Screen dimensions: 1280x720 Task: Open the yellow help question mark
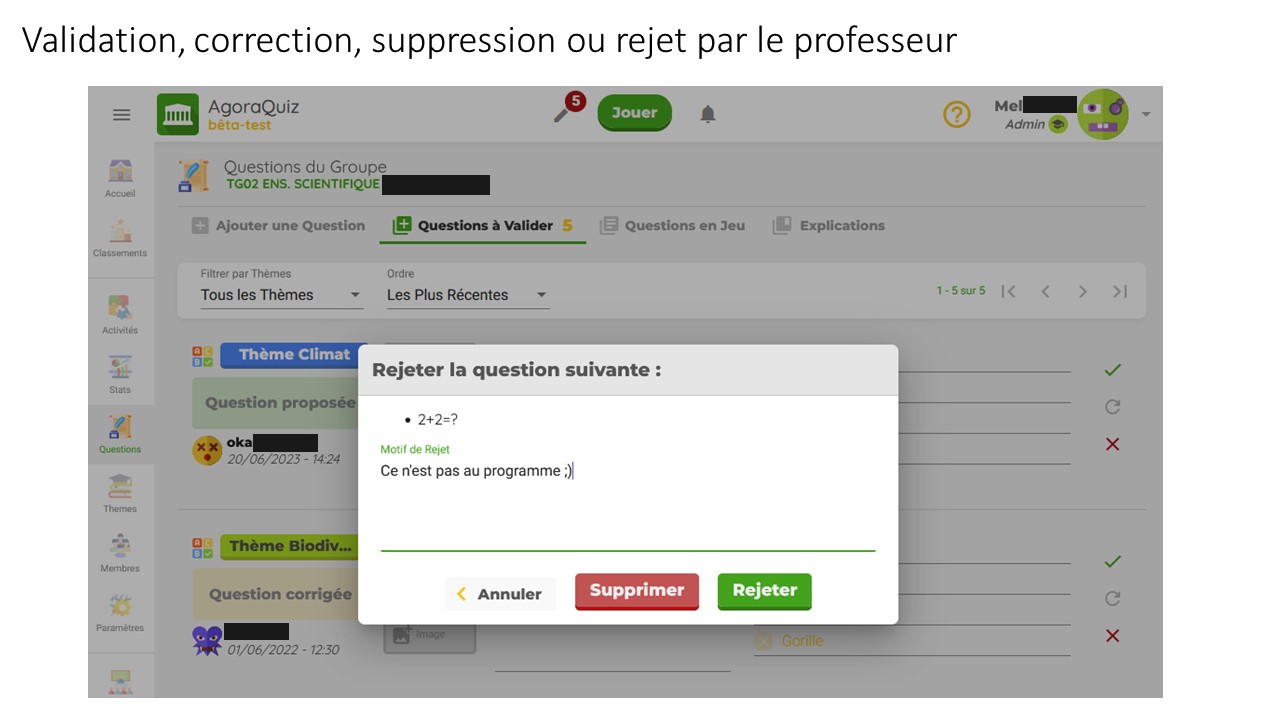pyautogui.click(x=957, y=115)
